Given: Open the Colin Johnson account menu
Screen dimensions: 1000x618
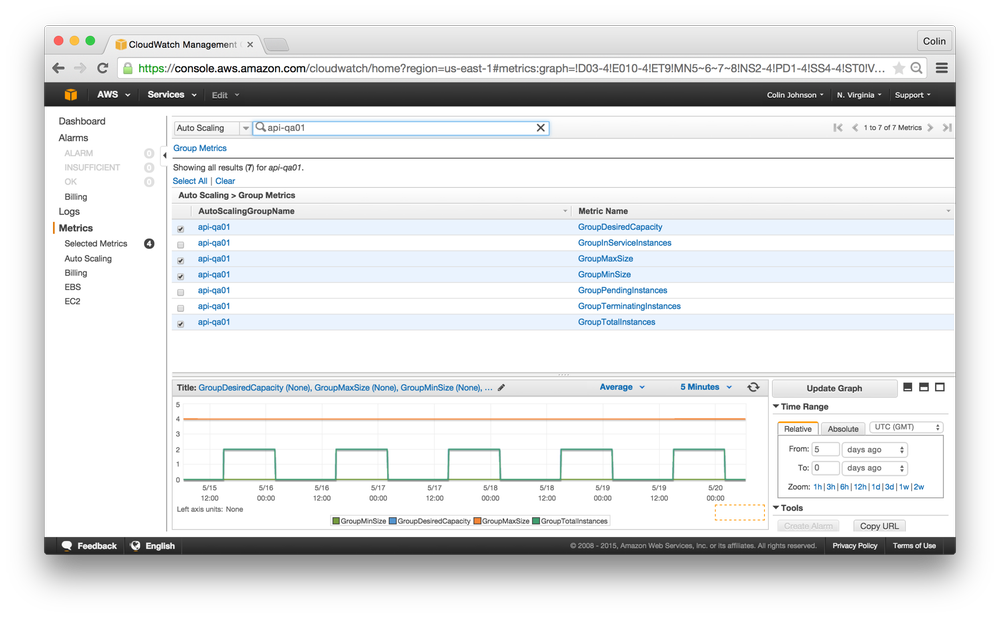Looking at the screenshot, I should click(795, 95).
